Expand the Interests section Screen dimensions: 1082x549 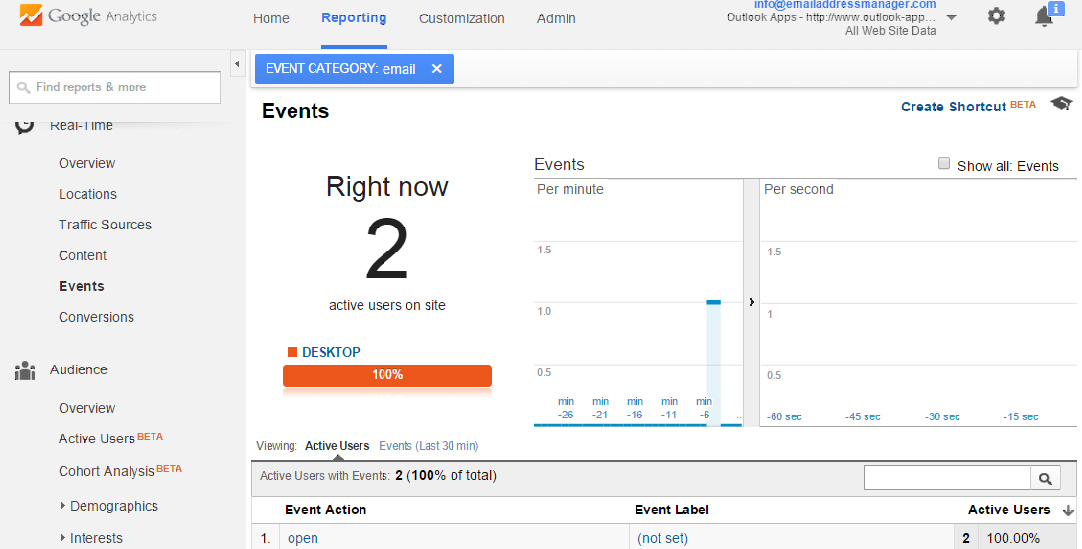[x=63, y=538]
